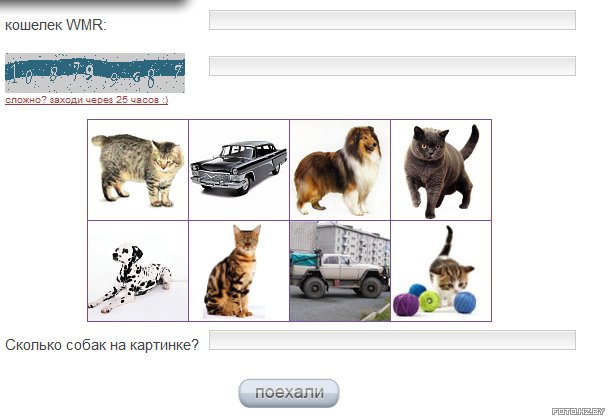Viewport: 609px width, 419px height.
Task: Click the поехали submit button
Action: [289, 393]
